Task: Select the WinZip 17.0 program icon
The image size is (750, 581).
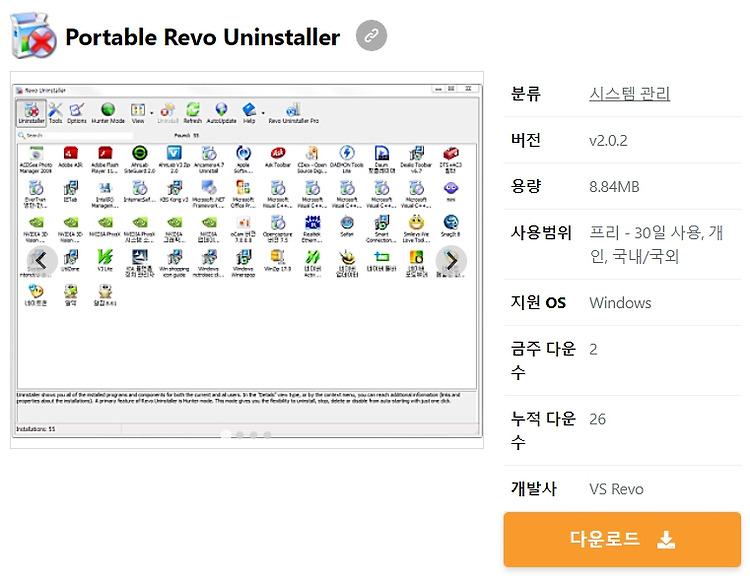Action: (277, 261)
